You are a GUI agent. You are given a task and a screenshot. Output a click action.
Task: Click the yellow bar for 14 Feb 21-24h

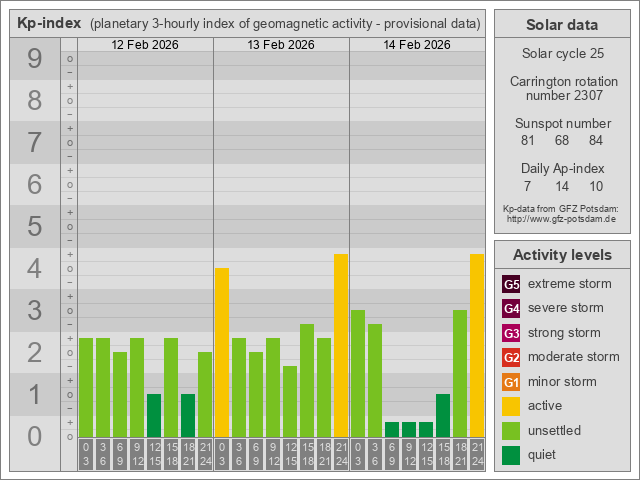click(x=477, y=345)
